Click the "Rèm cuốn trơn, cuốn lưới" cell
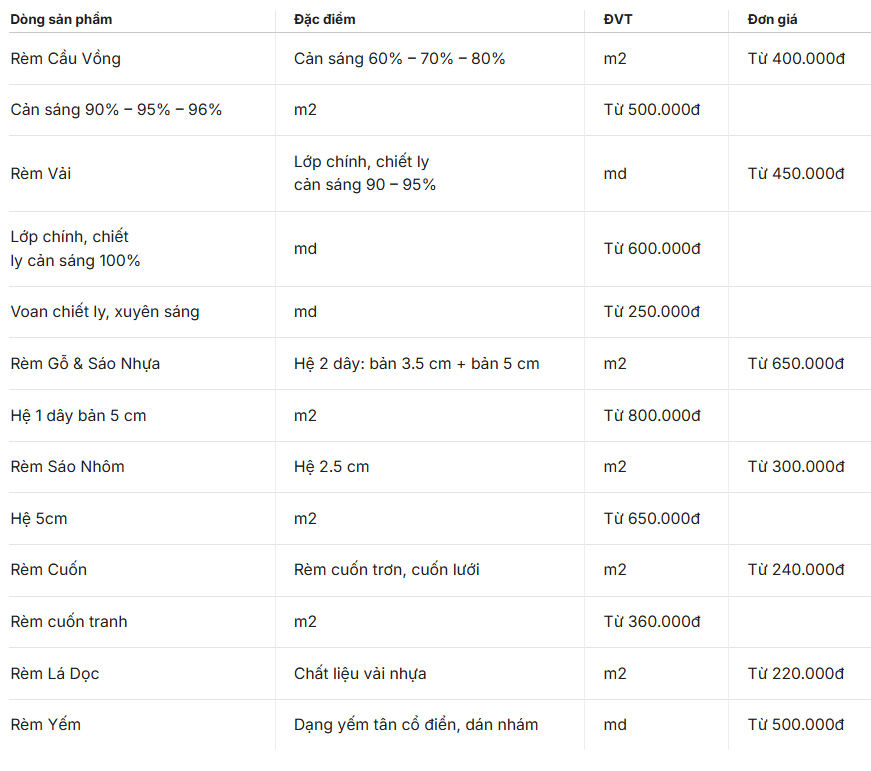 click(387, 570)
